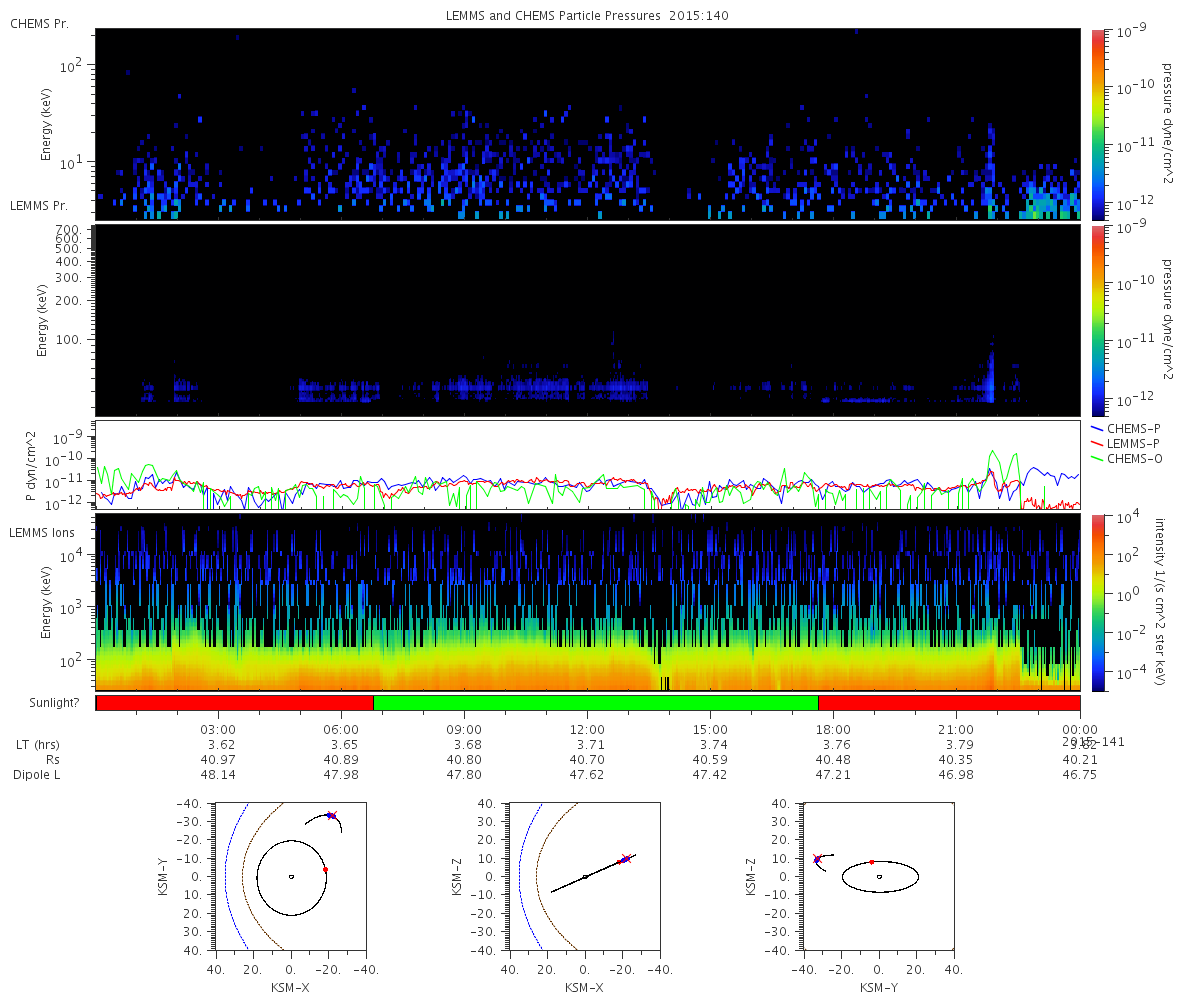
Task: Click Rs value 40.70
Action: click(x=588, y=760)
